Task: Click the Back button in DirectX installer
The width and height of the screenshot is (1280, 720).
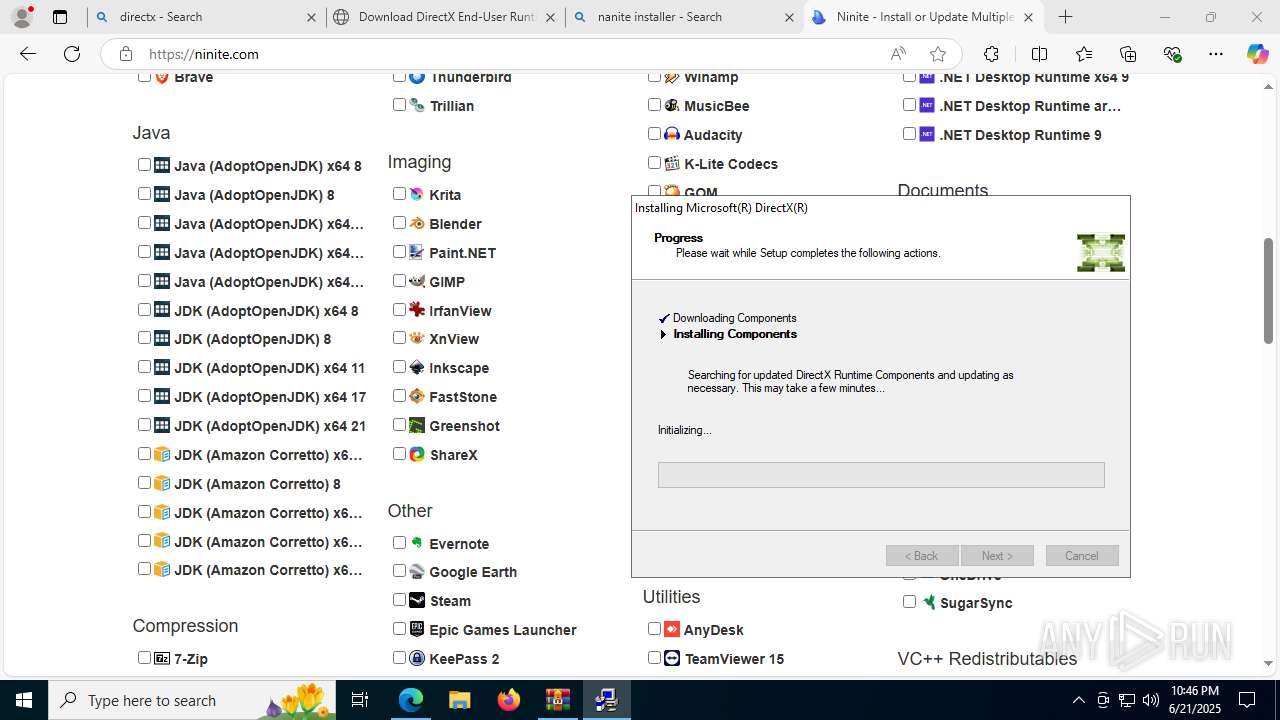Action: pos(922,555)
